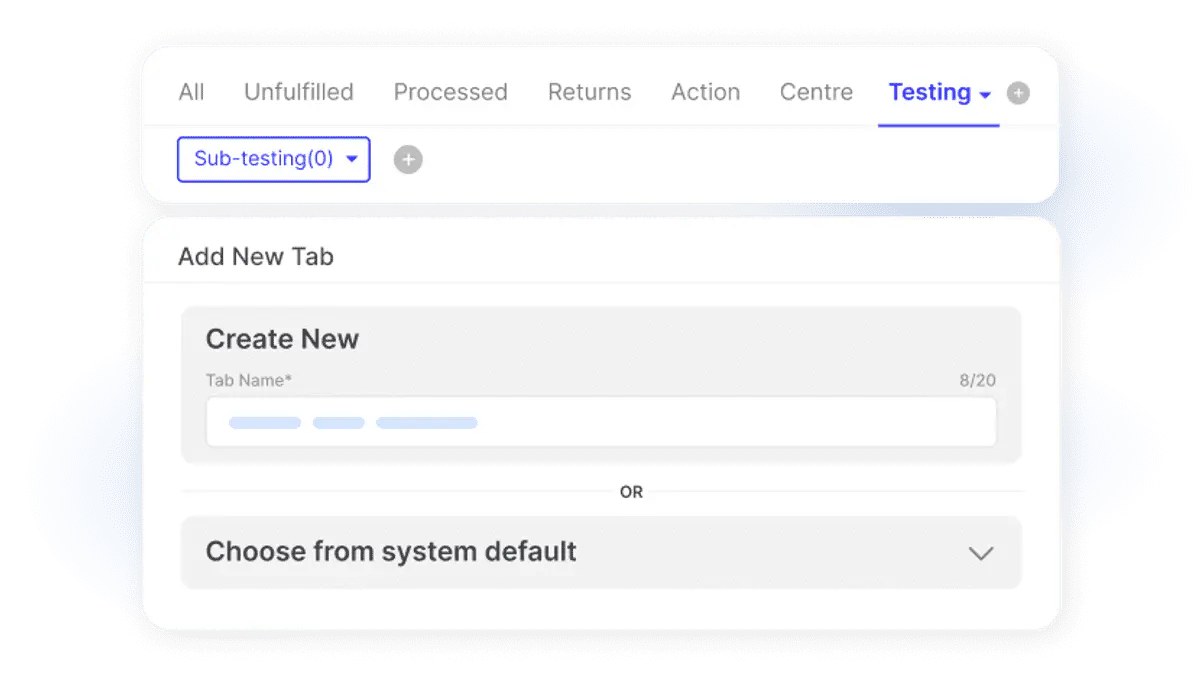The image size is (1200, 674).
Task: Click the chevron on Choose from system default
Action: point(981,553)
